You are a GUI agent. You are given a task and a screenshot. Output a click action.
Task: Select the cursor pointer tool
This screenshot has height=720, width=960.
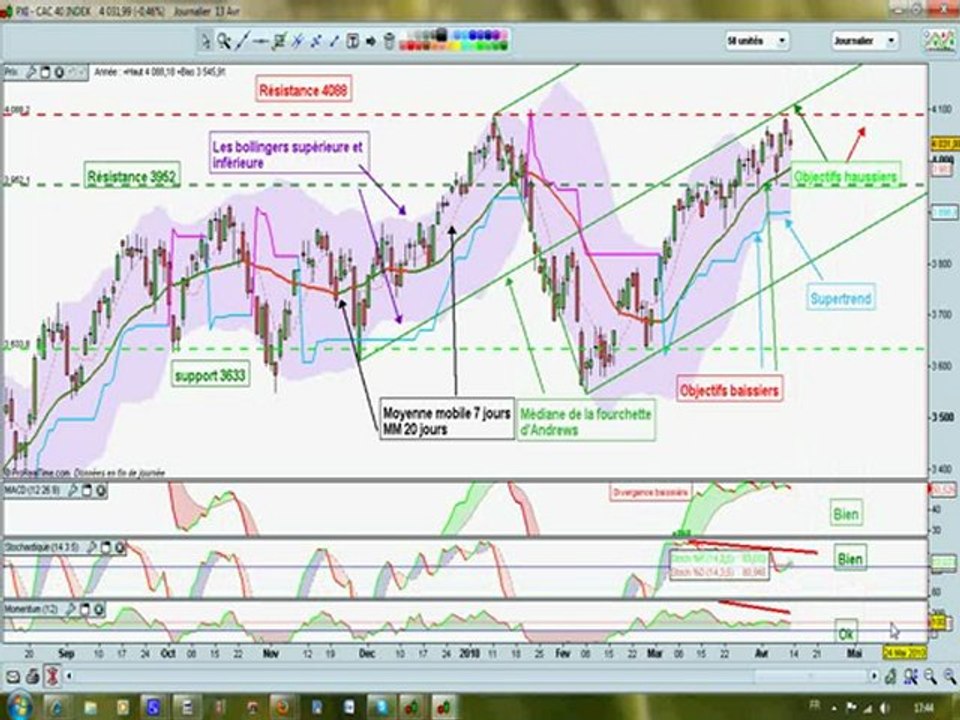click(x=206, y=41)
